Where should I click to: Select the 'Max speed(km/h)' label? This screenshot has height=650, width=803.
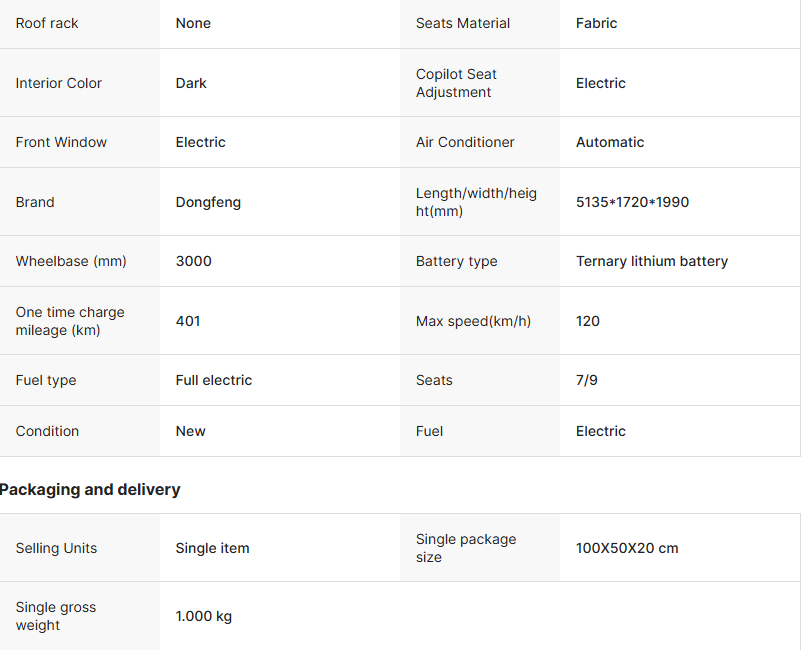473,321
